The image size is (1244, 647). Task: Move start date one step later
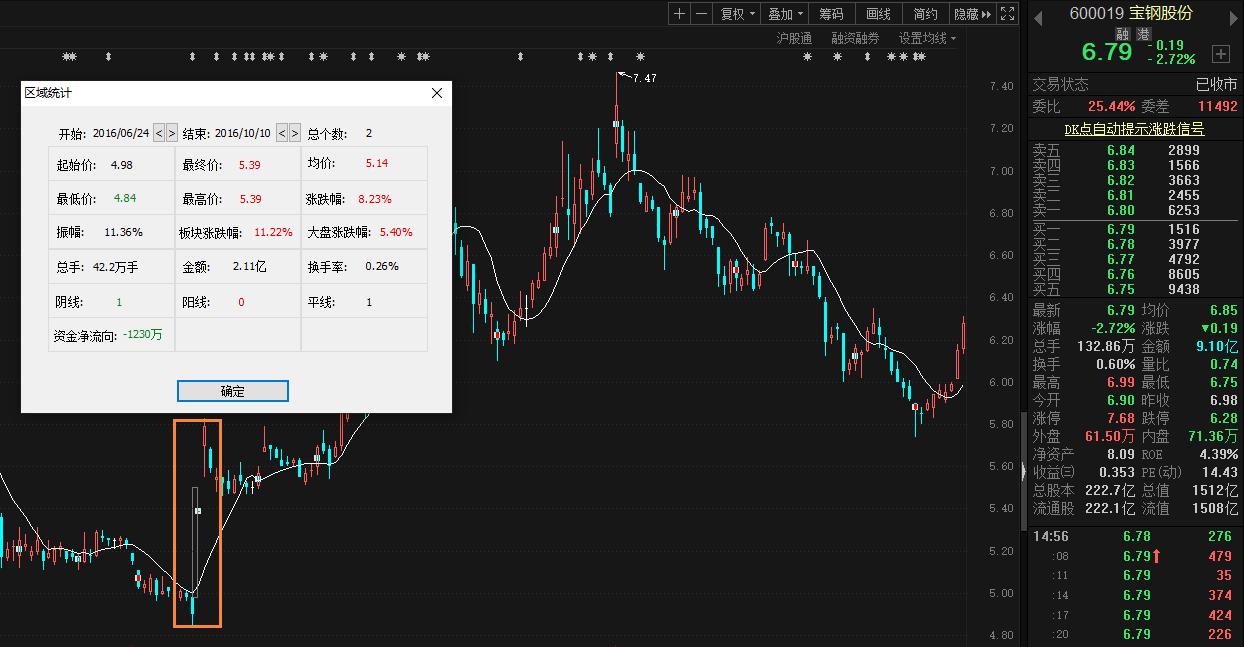pyautogui.click(x=172, y=133)
